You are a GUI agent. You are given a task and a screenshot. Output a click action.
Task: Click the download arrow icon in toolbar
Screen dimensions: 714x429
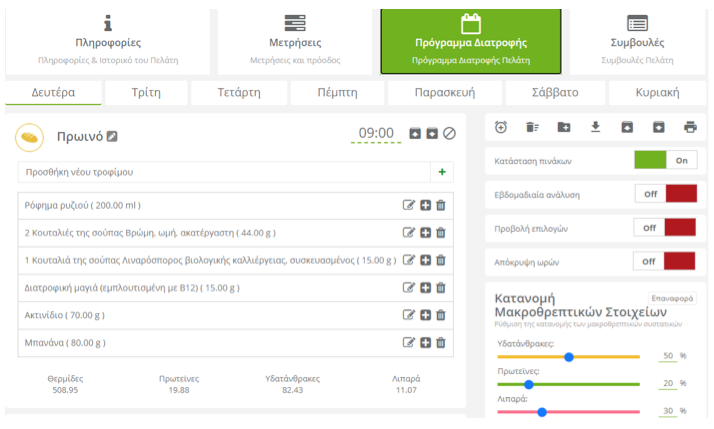(596, 127)
